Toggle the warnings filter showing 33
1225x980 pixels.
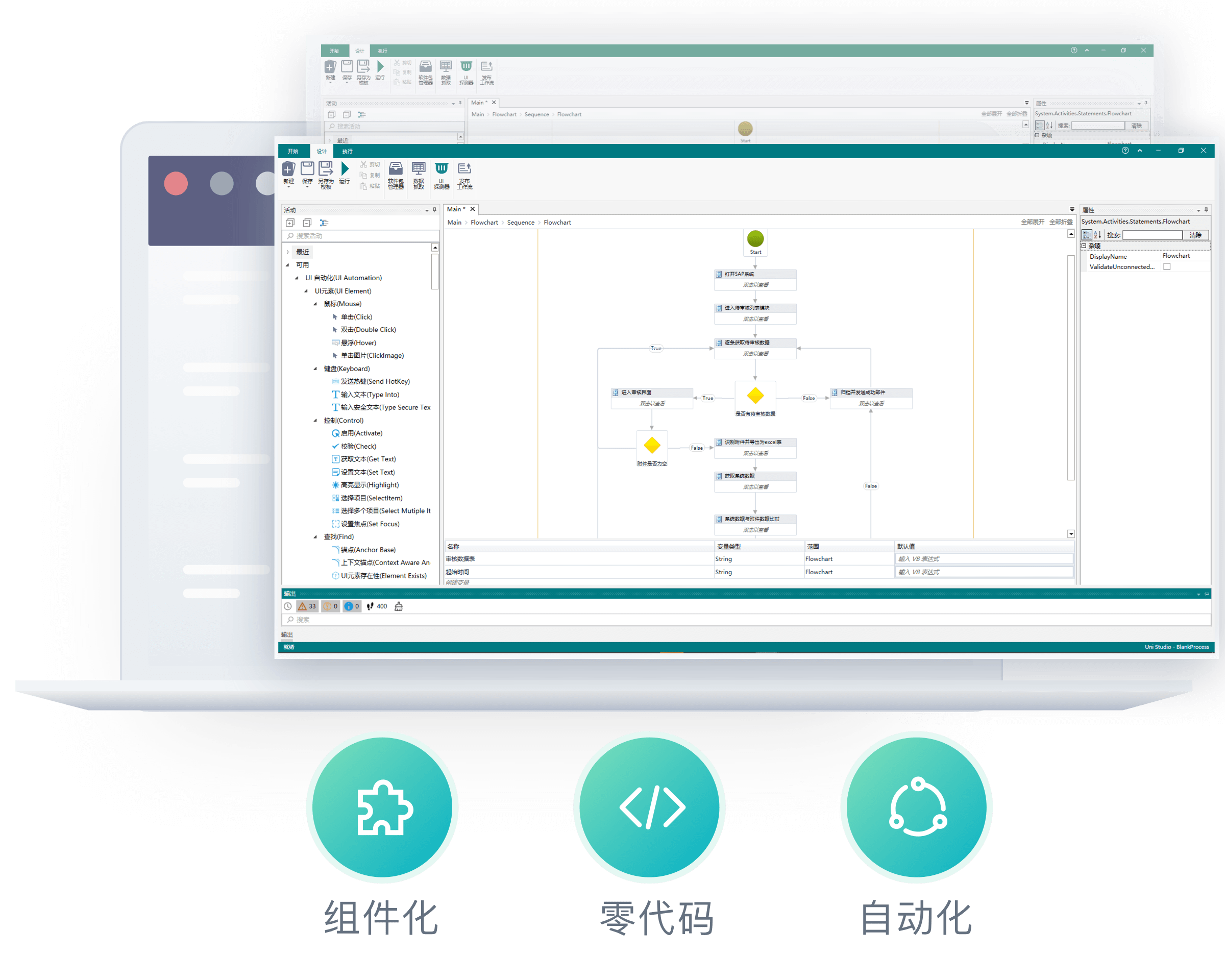point(307,606)
